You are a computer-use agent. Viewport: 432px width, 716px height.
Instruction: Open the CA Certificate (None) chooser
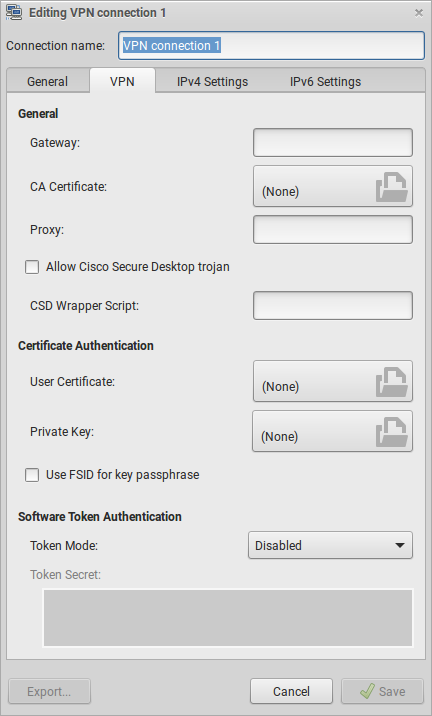pyautogui.click(x=333, y=186)
